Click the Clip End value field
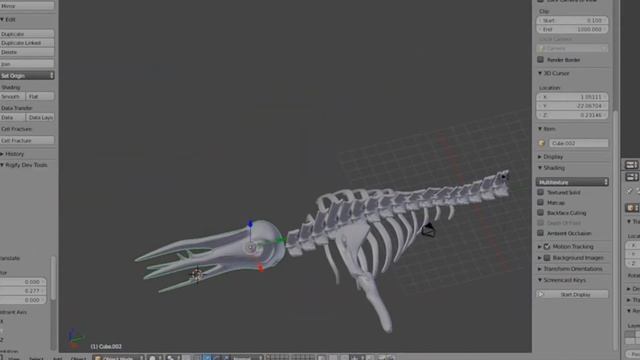Viewport: 640px width, 360px height. 572,29
